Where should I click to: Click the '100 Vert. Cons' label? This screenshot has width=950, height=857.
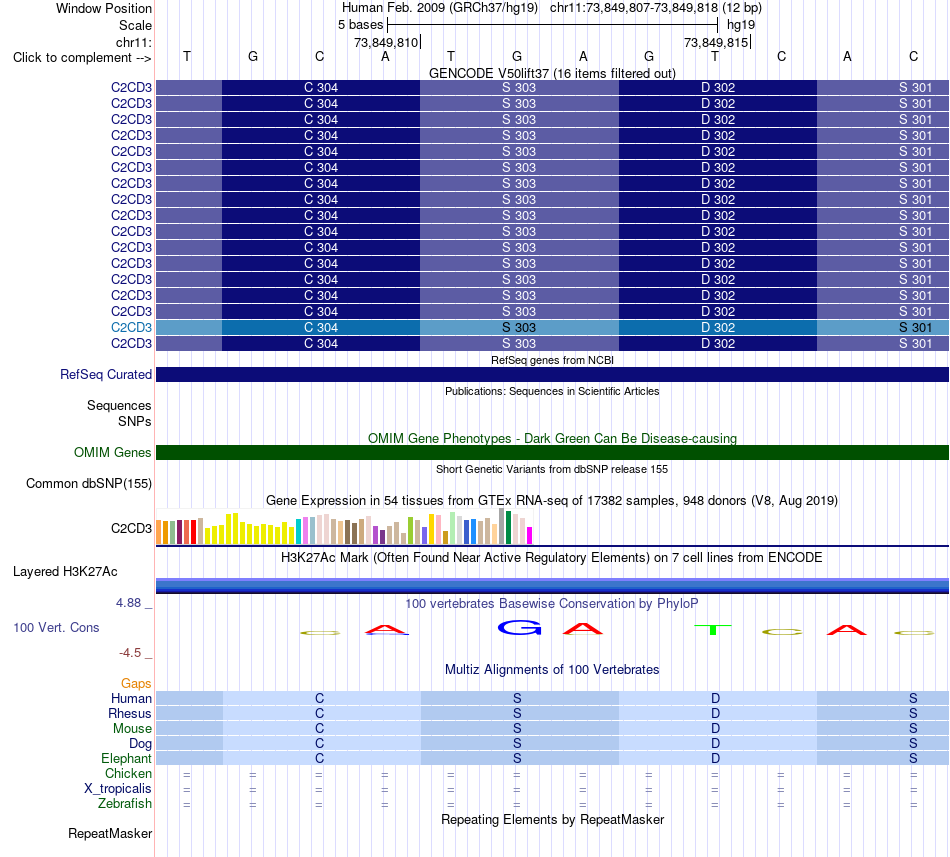pyautogui.click(x=56, y=627)
